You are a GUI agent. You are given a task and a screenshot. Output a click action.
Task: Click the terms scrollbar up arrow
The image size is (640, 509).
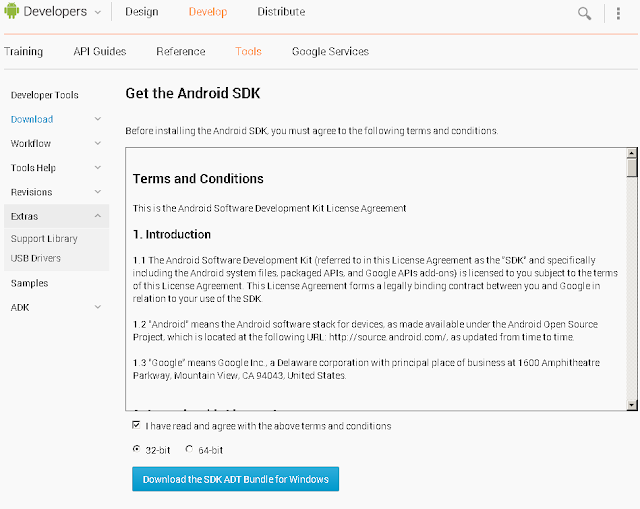tap(631, 153)
